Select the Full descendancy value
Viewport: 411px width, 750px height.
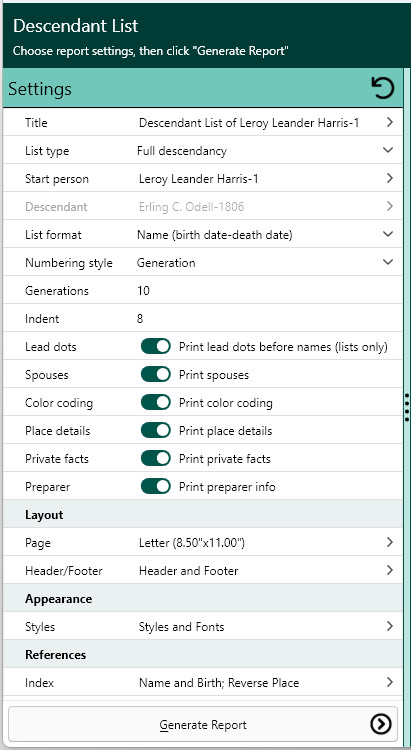[x=181, y=151]
